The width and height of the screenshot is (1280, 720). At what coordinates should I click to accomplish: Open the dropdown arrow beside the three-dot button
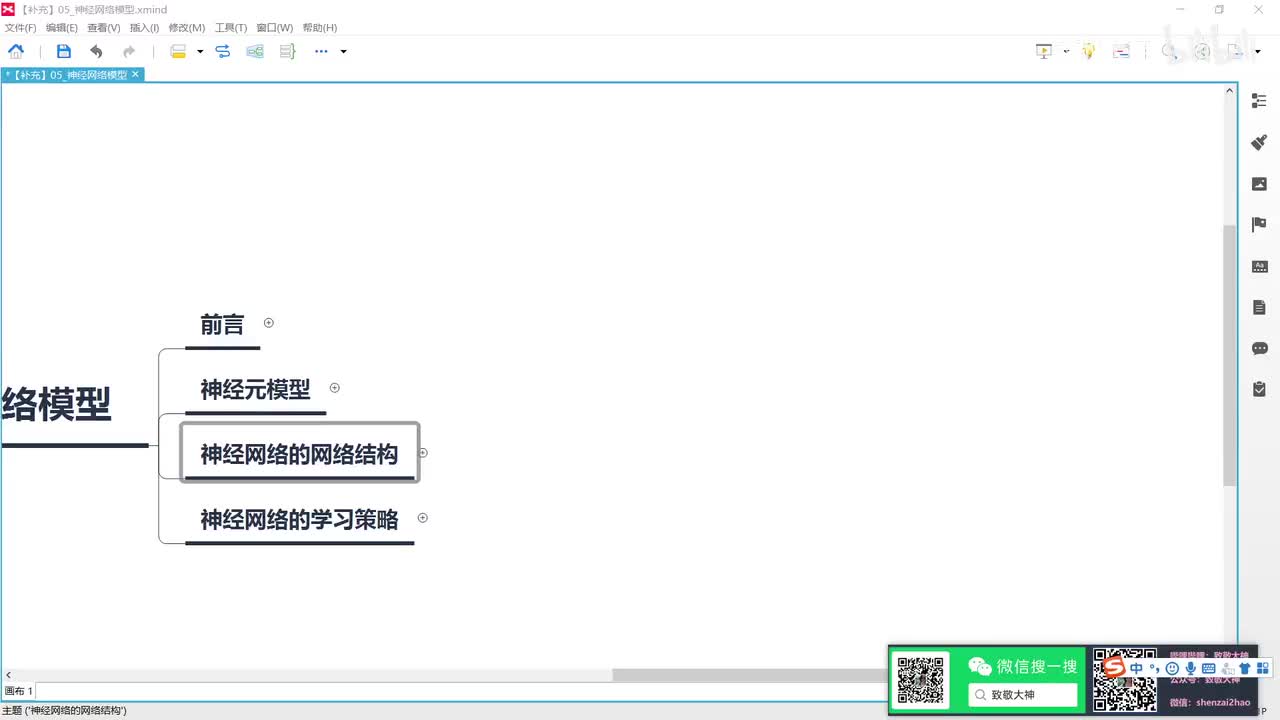(x=343, y=51)
